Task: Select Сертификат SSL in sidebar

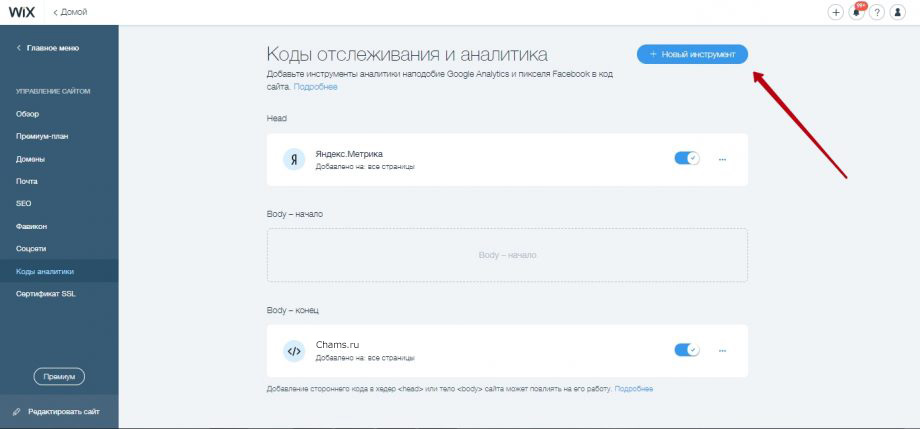Action: (45, 294)
